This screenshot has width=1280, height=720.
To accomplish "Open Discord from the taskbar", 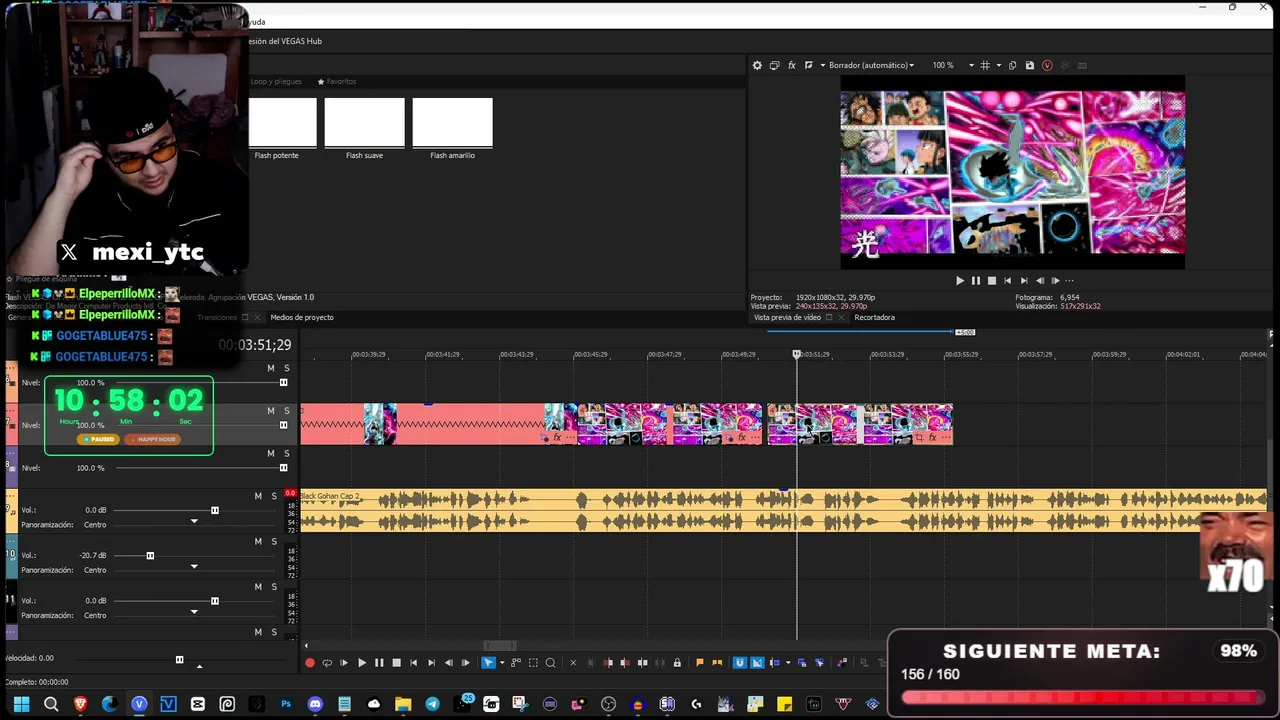I will [x=315, y=704].
